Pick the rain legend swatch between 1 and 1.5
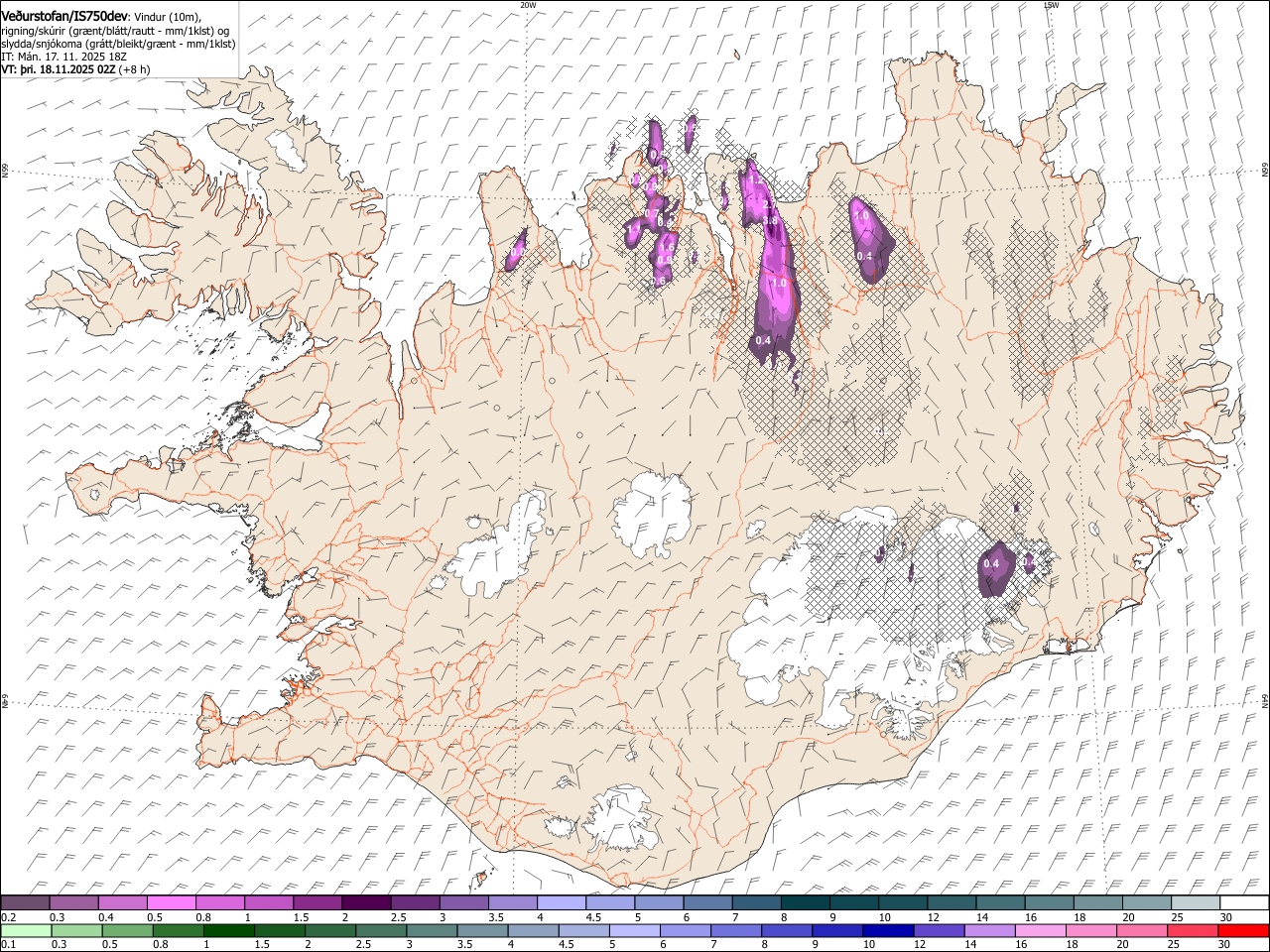 (x=228, y=930)
